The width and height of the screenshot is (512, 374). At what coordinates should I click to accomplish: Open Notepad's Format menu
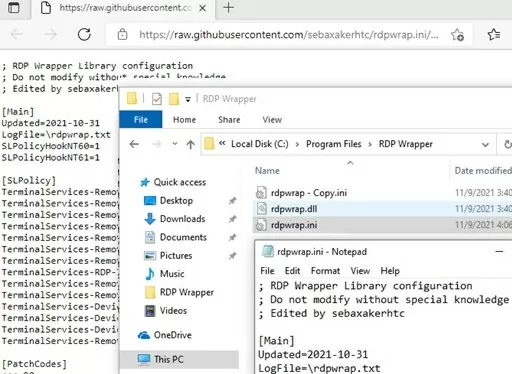(x=325, y=271)
